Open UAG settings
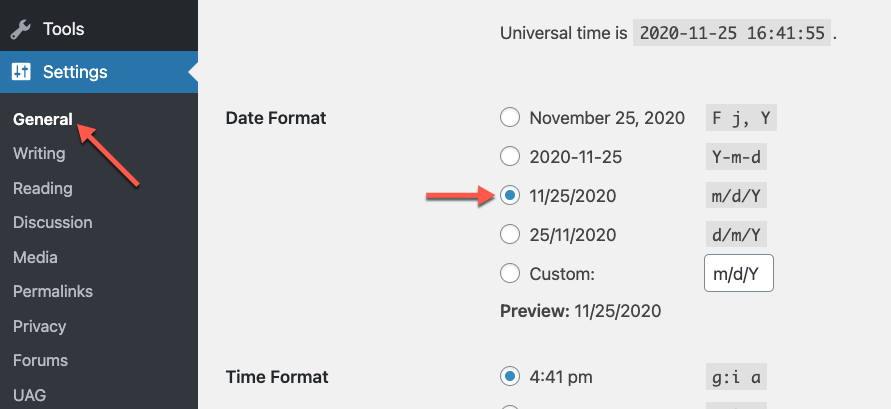 coord(30,395)
